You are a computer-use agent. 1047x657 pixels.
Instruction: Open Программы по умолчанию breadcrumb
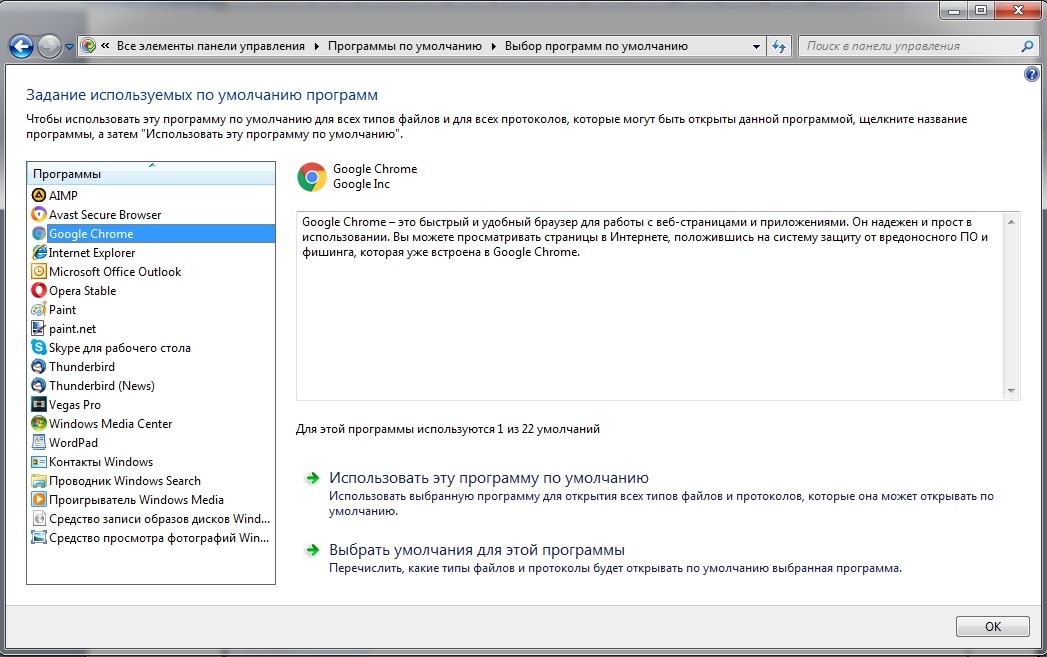[x=405, y=46]
